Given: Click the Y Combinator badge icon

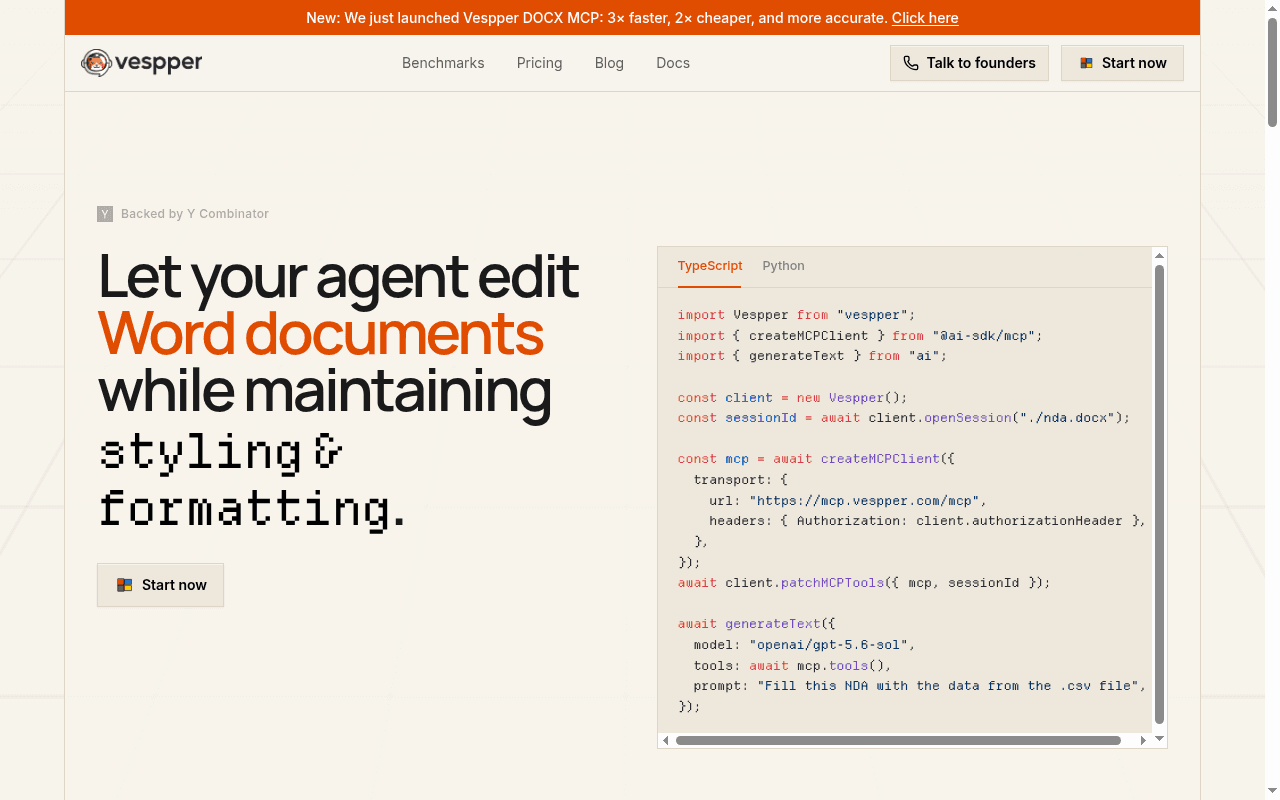Looking at the screenshot, I should pos(105,214).
